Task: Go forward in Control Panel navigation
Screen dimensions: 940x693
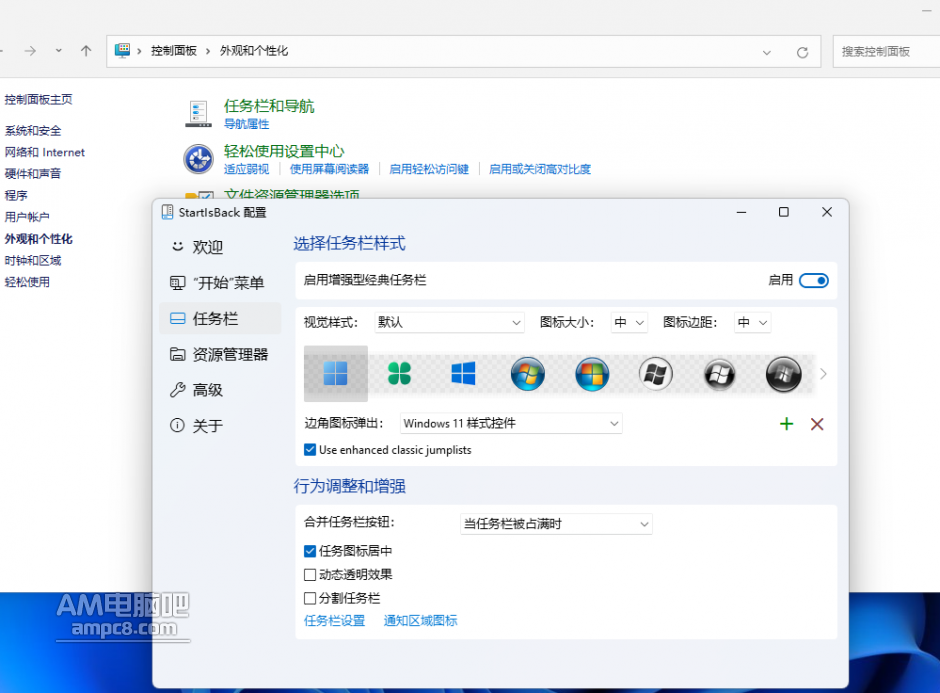Action: pos(30,51)
